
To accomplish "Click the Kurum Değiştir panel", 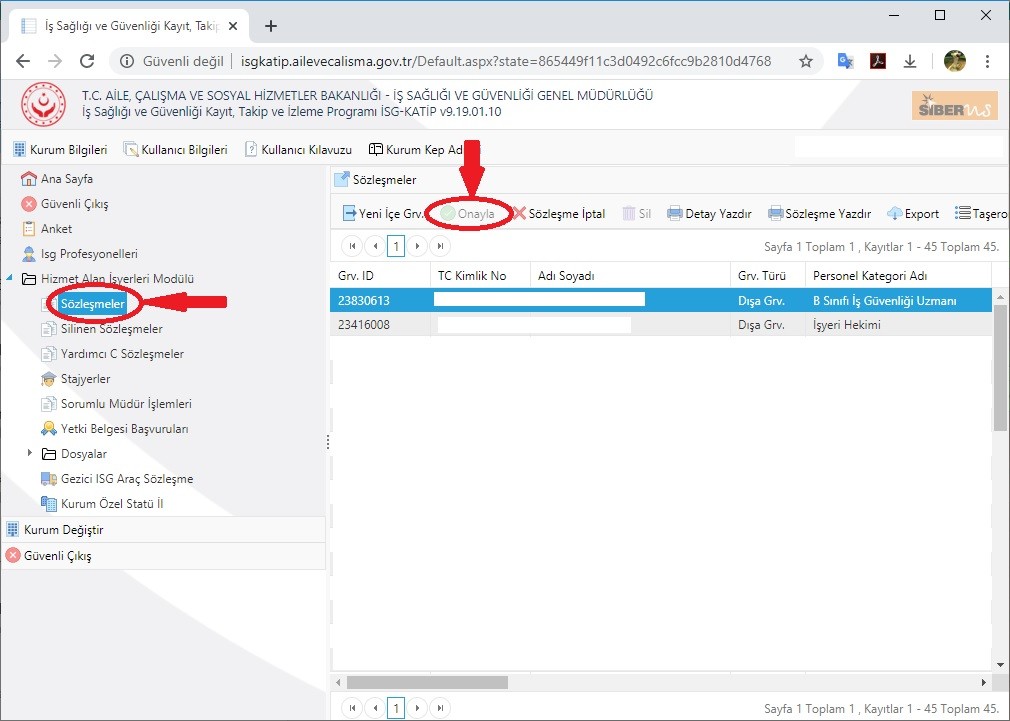I will point(163,530).
